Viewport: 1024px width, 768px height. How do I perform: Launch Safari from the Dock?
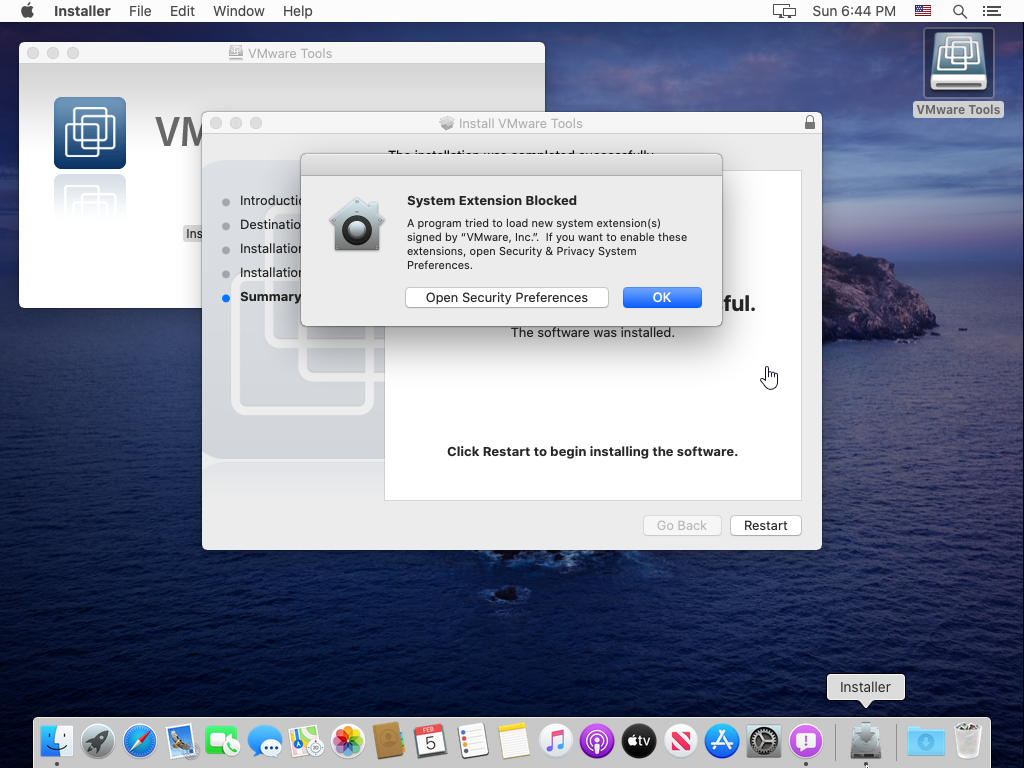[140, 741]
